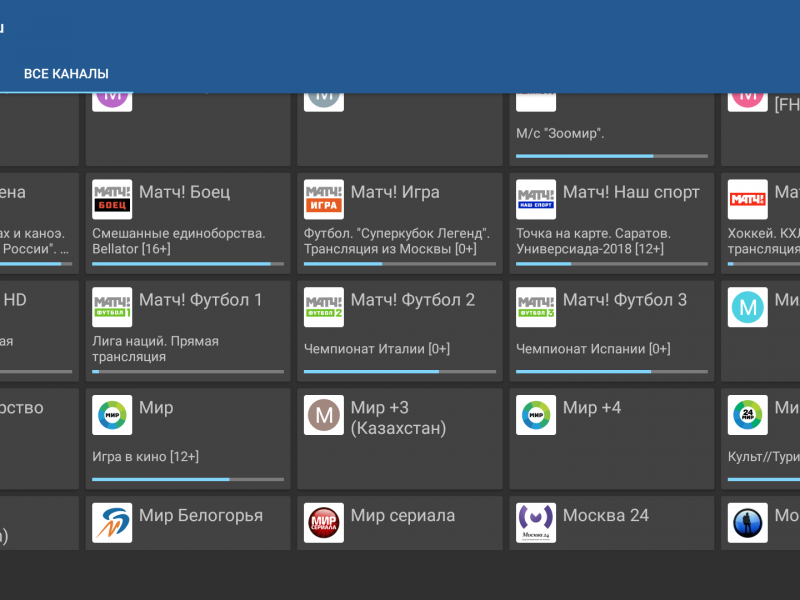Click the Мир channel logo
The width and height of the screenshot is (800, 600).
coord(112,415)
